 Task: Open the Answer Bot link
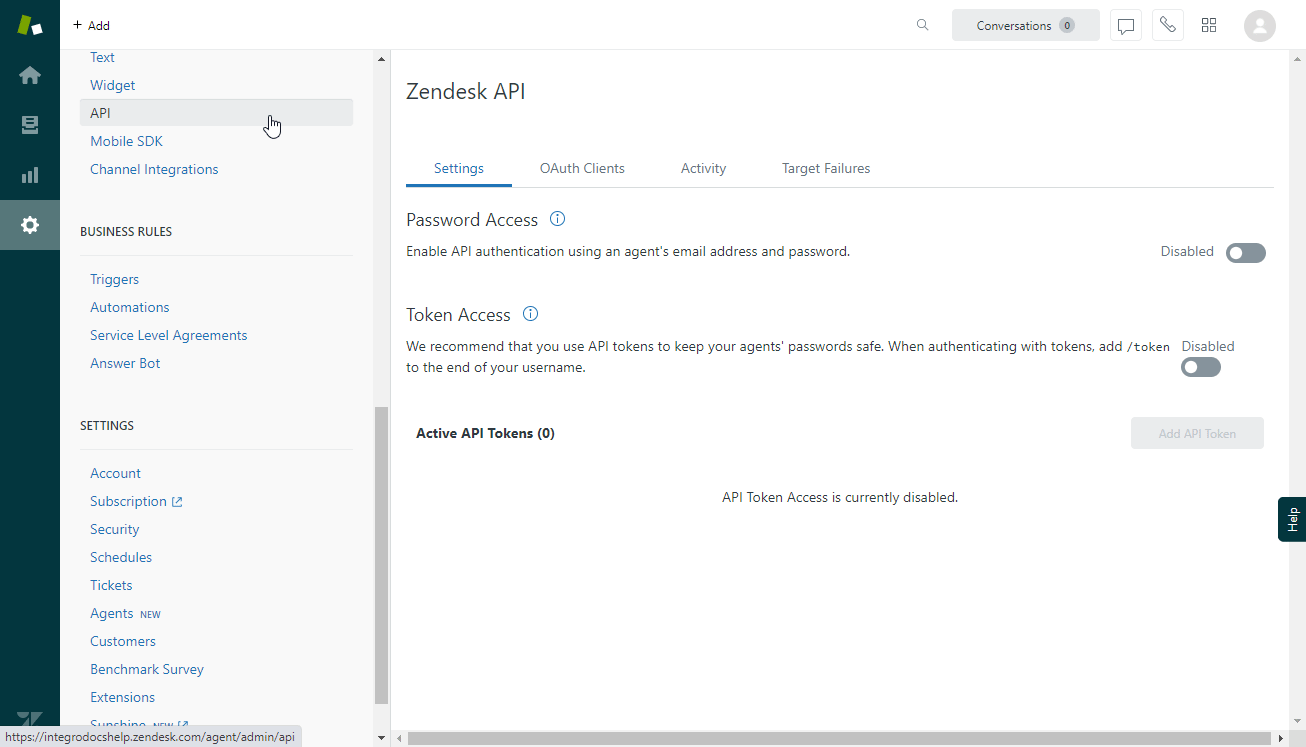pyautogui.click(x=125, y=364)
